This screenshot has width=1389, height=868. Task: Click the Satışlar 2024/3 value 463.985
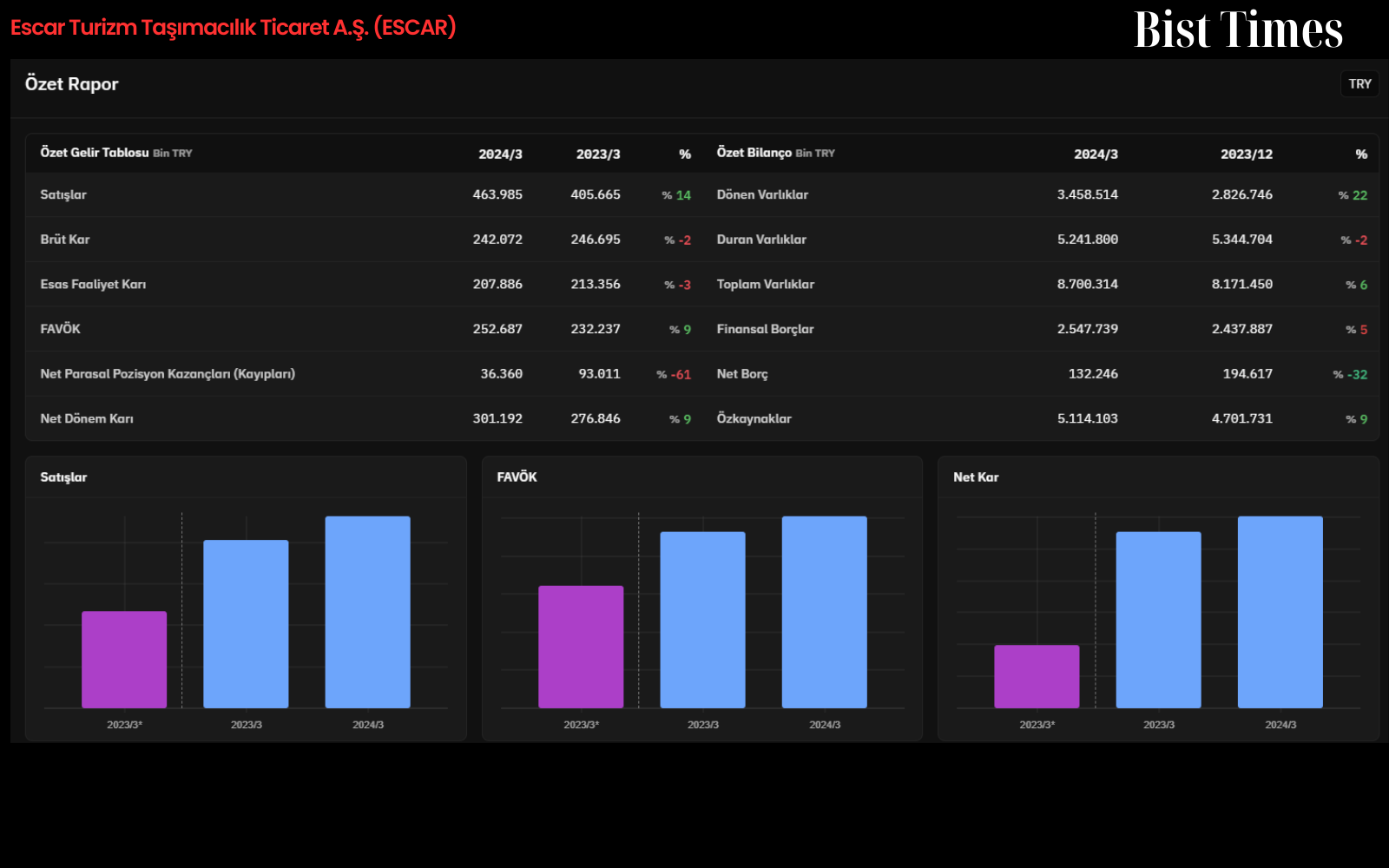(x=497, y=194)
